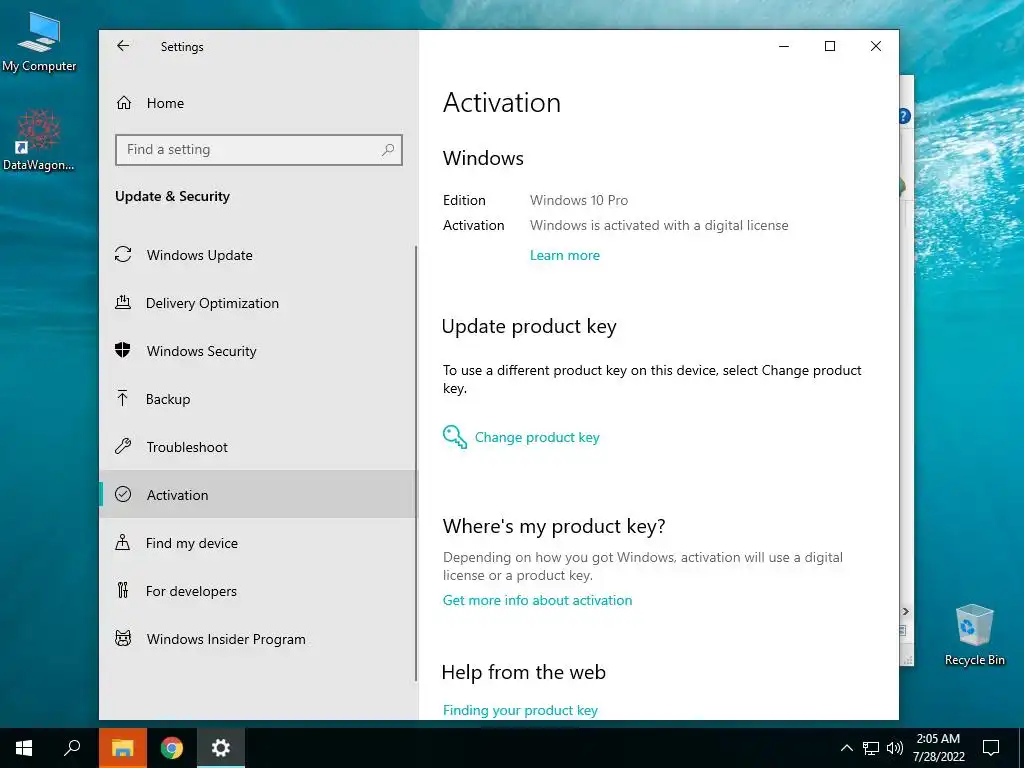This screenshot has width=1024, height=768.
Task: Select the Windows 10 Pro edition text
Action: click(579, 200)
